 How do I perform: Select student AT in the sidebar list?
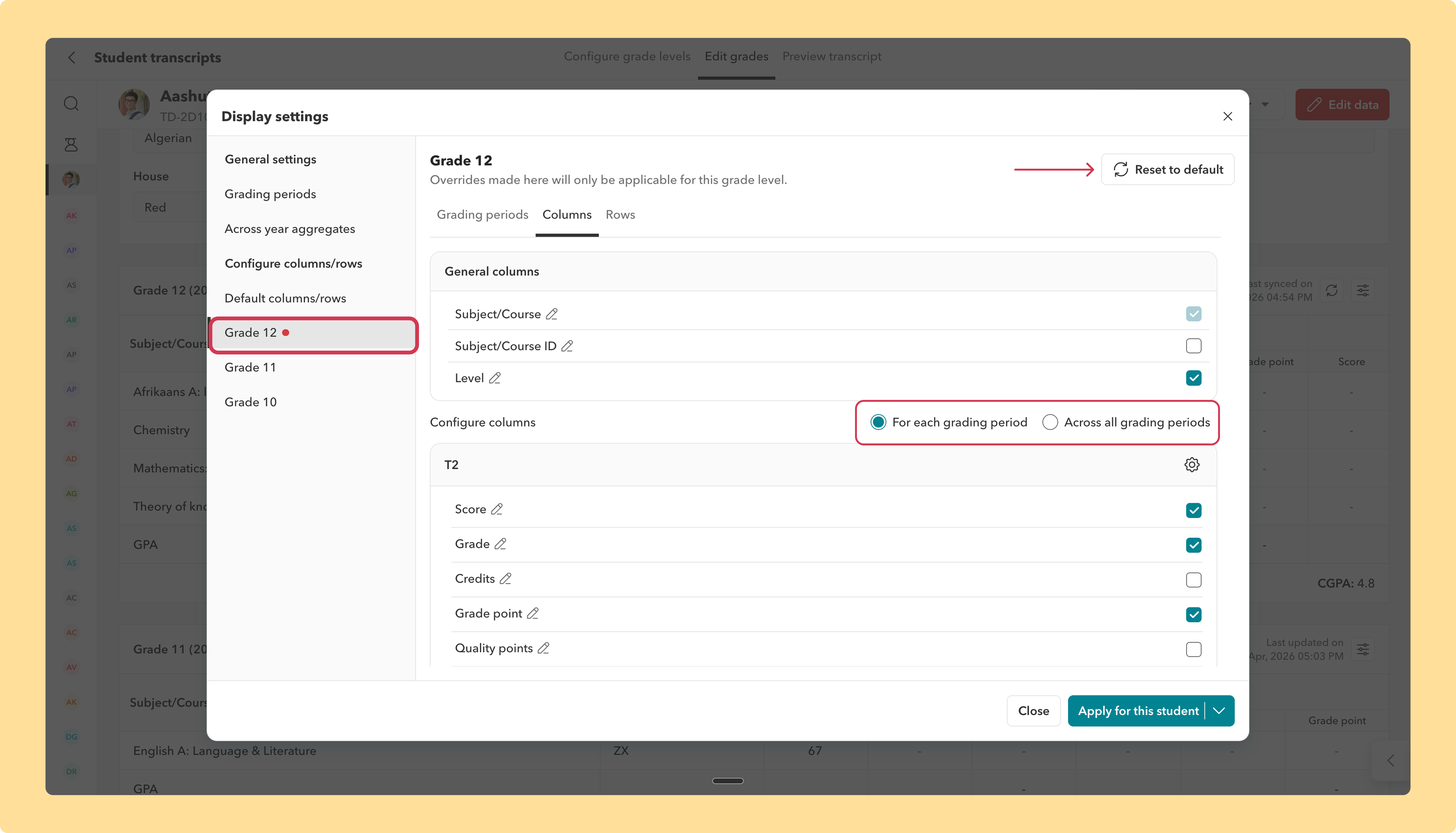tap(71, 424)
